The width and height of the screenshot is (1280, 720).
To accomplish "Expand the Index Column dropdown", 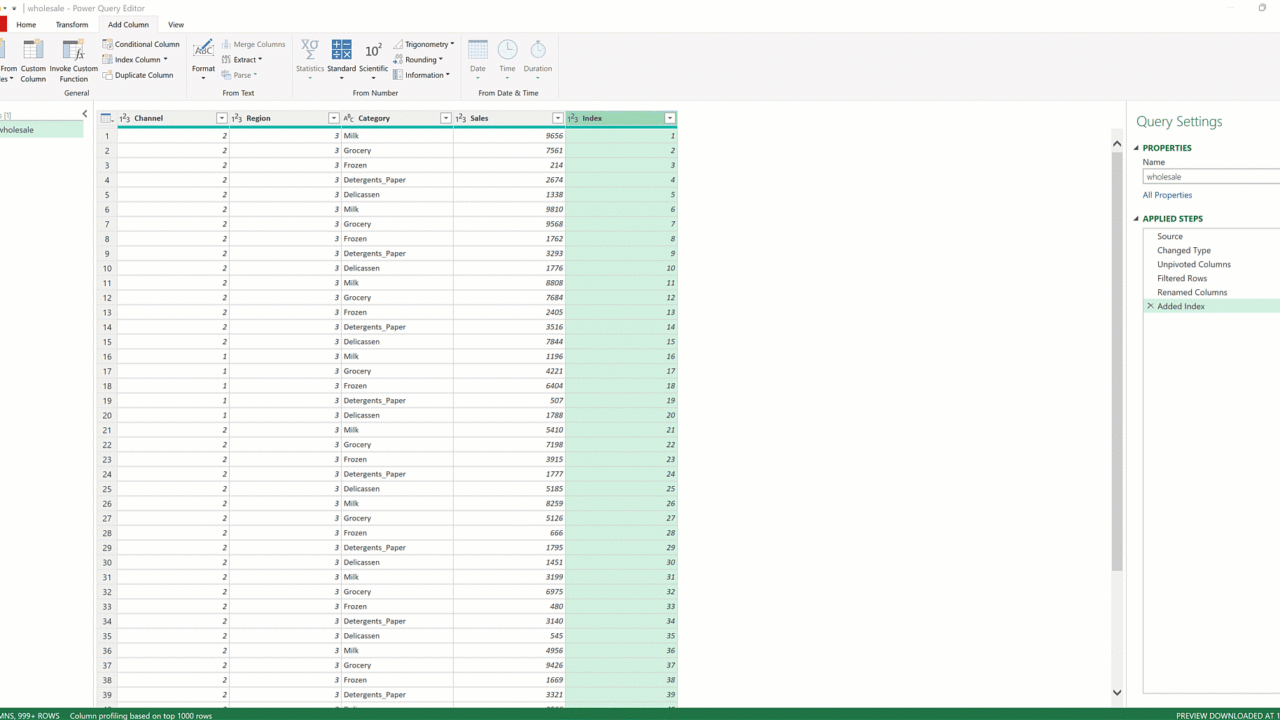I will pyautogui.click(x=165, y=60).
